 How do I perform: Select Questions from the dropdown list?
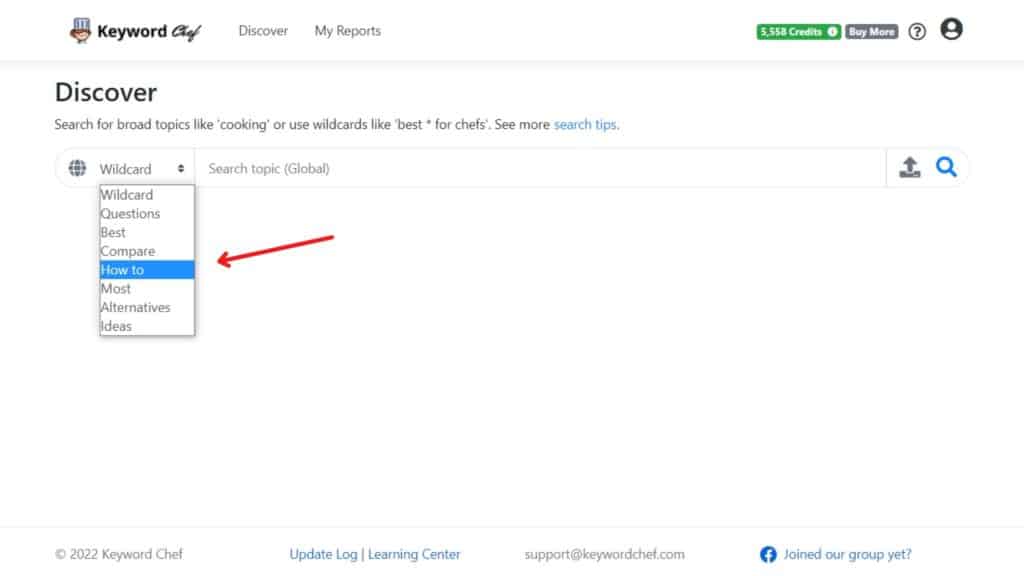(130, 213)
